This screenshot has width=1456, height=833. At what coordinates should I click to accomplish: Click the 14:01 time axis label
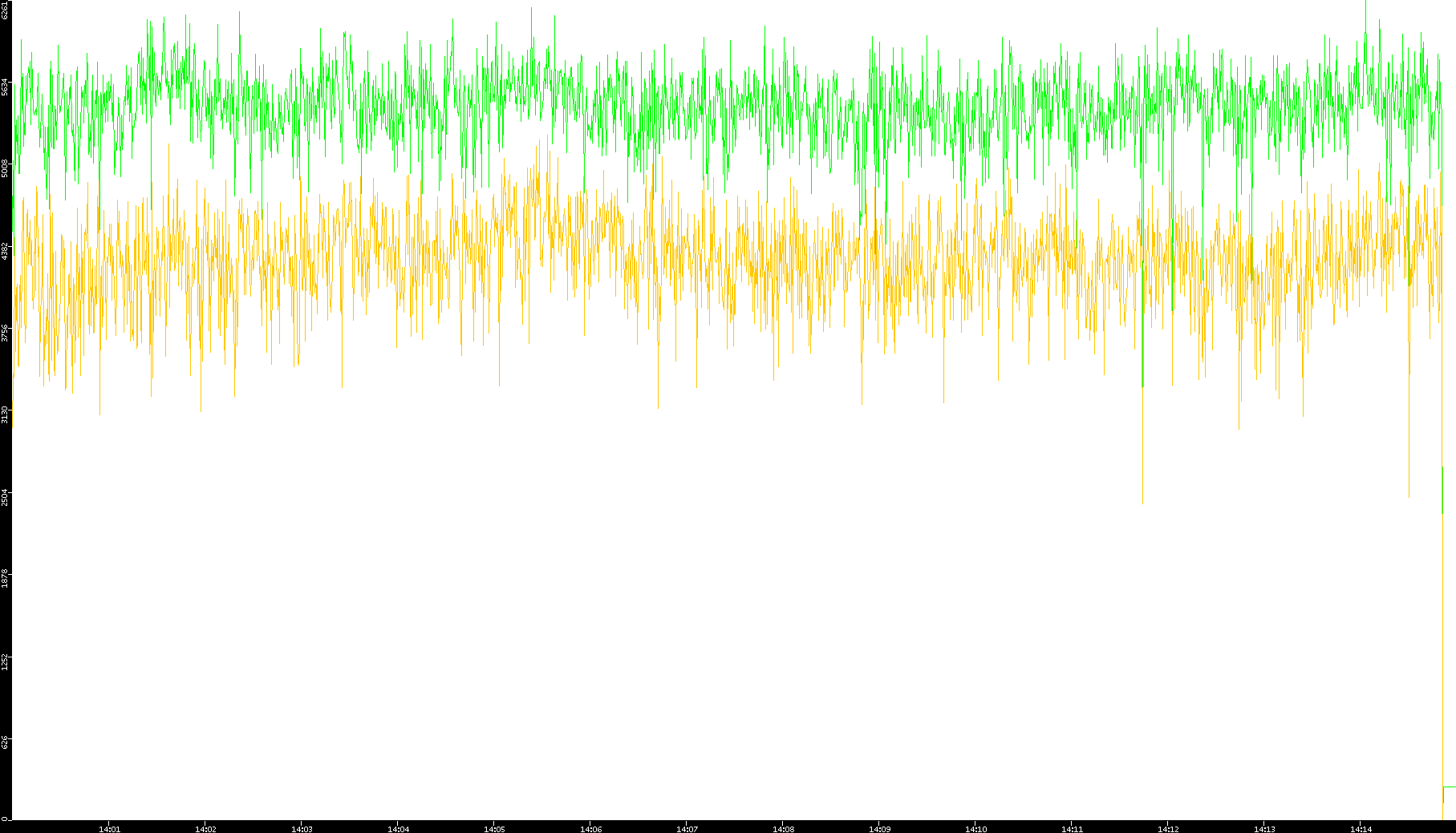[x=109, y=828]
